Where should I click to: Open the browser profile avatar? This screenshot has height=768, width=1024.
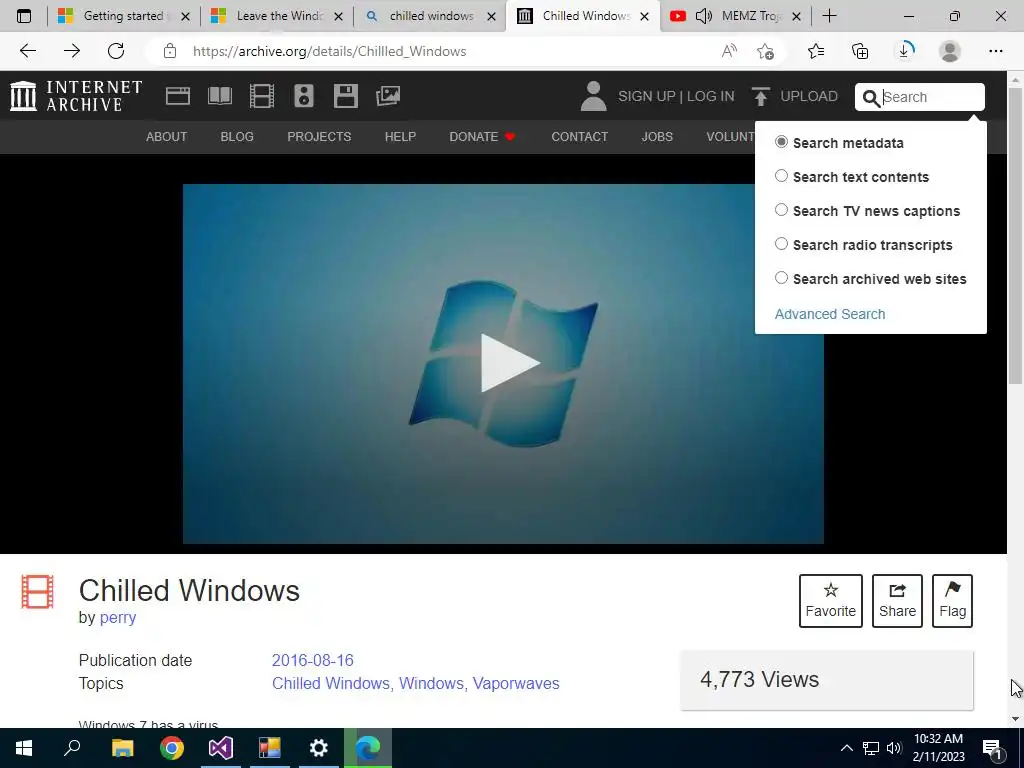pyautogui.click(x=950, y=51)
